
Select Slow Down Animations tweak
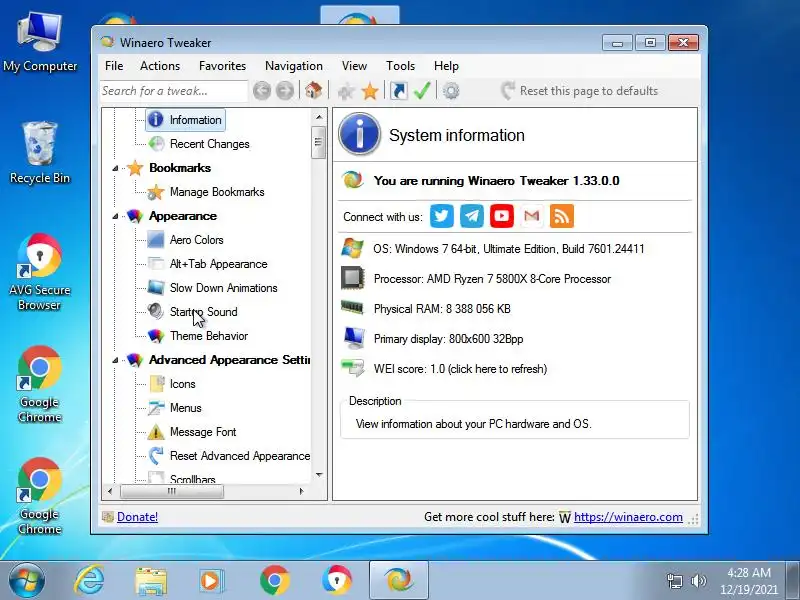(x=223, y=288)
